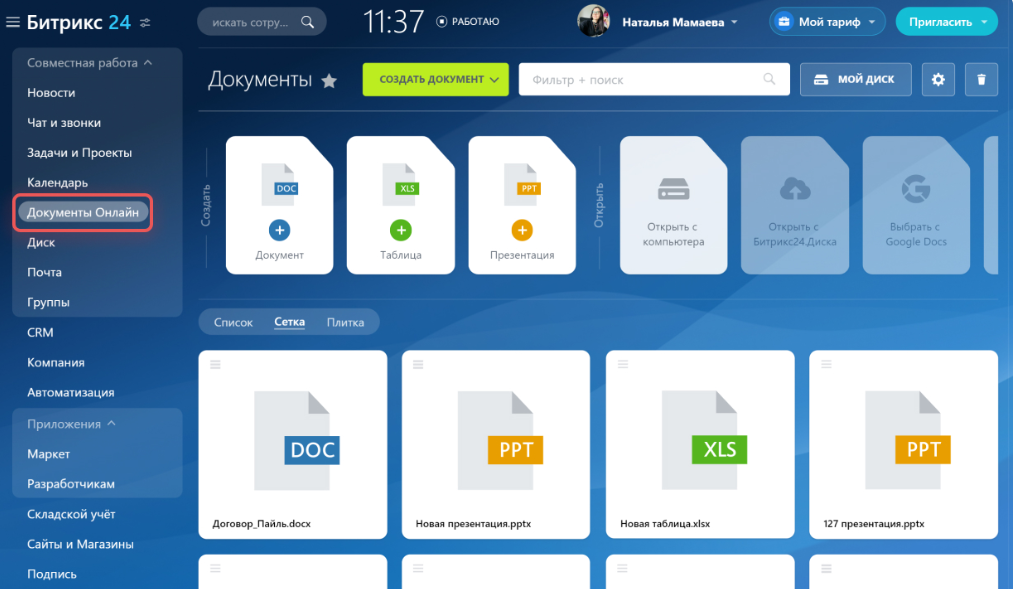Open menu icon on 127 презентация.pptx card

826,365
